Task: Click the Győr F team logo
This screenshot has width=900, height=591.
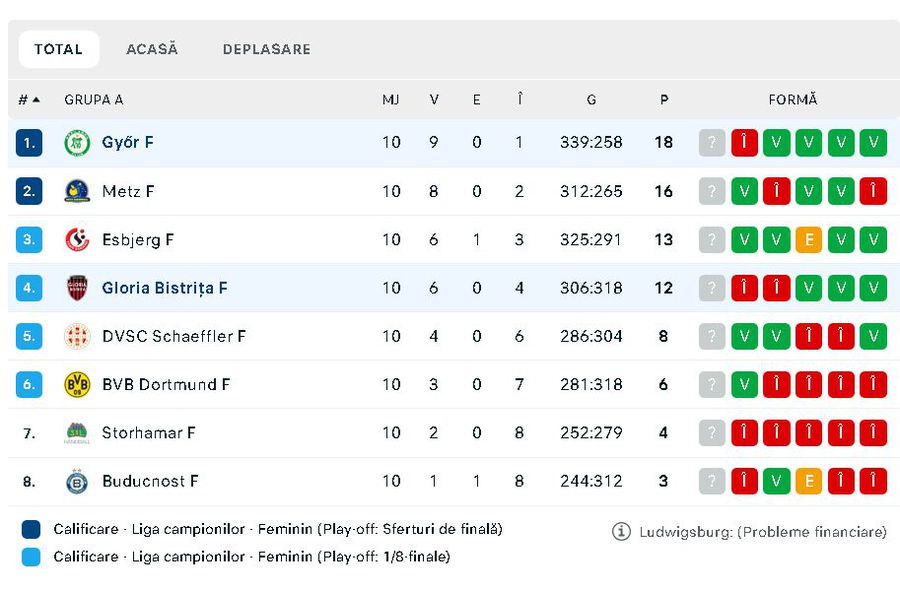Action: pyautogui.click(x=77, y=143)
